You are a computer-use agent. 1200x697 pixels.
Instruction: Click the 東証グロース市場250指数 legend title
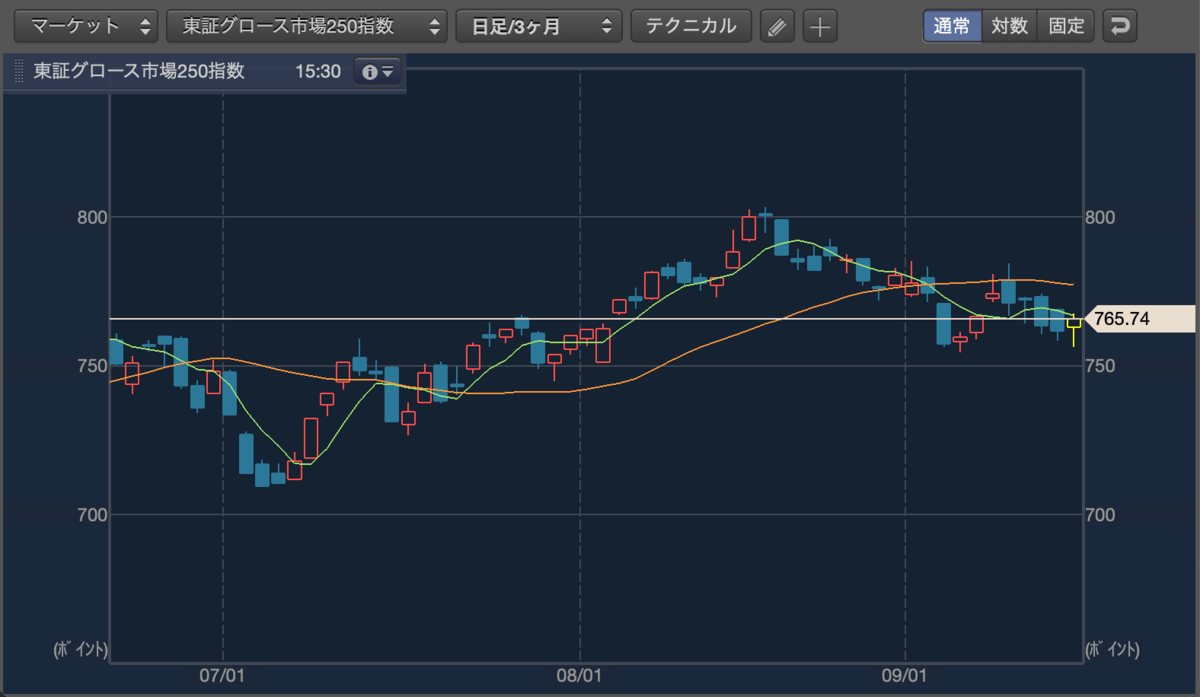click(139, 72)
